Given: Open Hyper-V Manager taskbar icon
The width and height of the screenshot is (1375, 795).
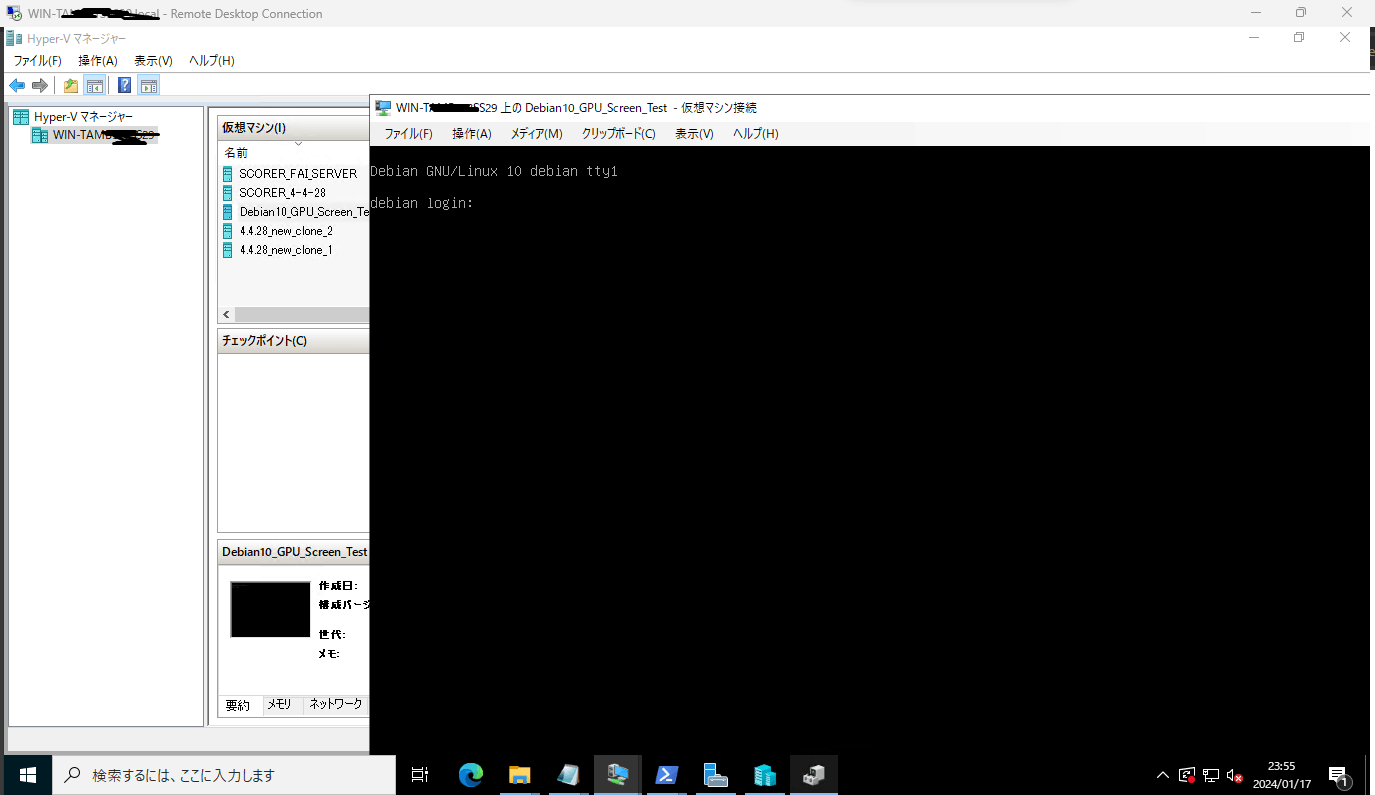Looking at the screenshot, I should [x=617, y=775].
